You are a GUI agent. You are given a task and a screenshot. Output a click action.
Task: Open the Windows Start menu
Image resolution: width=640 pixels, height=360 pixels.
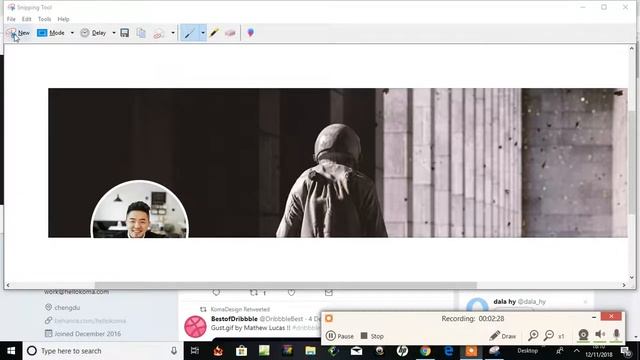[11, 351]
